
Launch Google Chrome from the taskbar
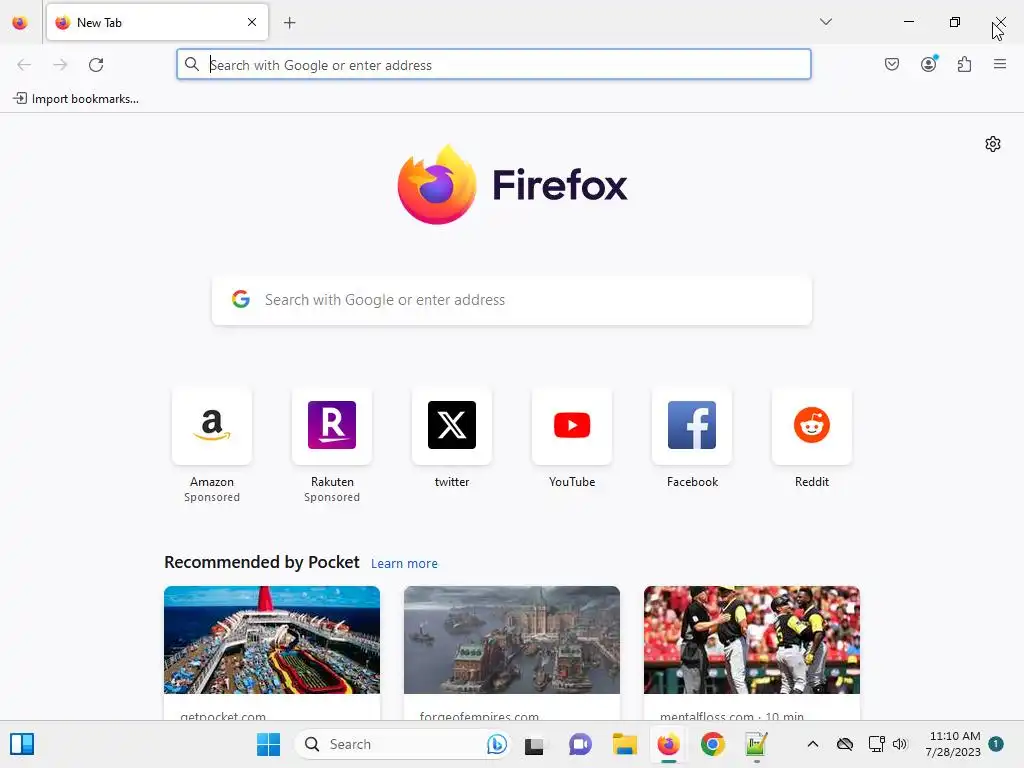712,744
